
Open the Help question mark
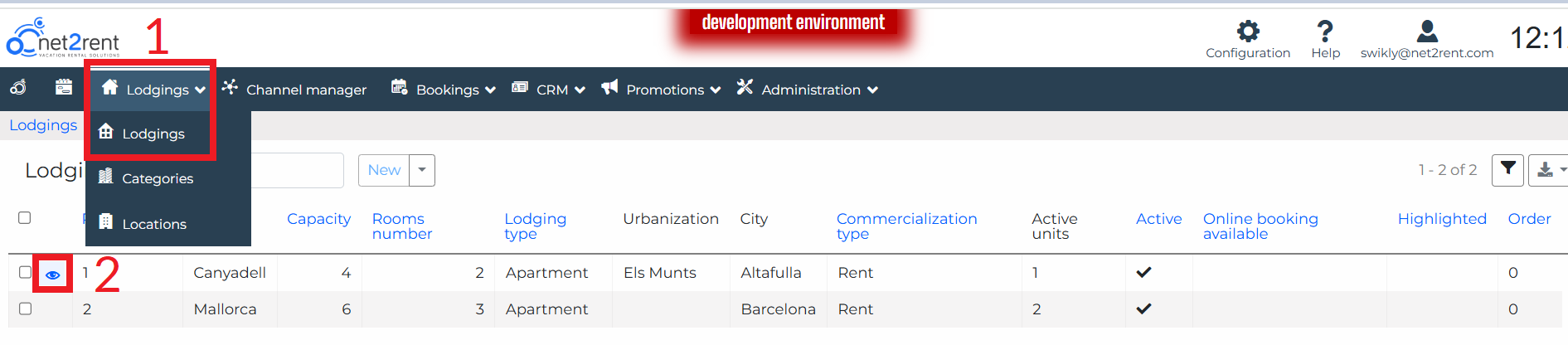coord(1325,32)
